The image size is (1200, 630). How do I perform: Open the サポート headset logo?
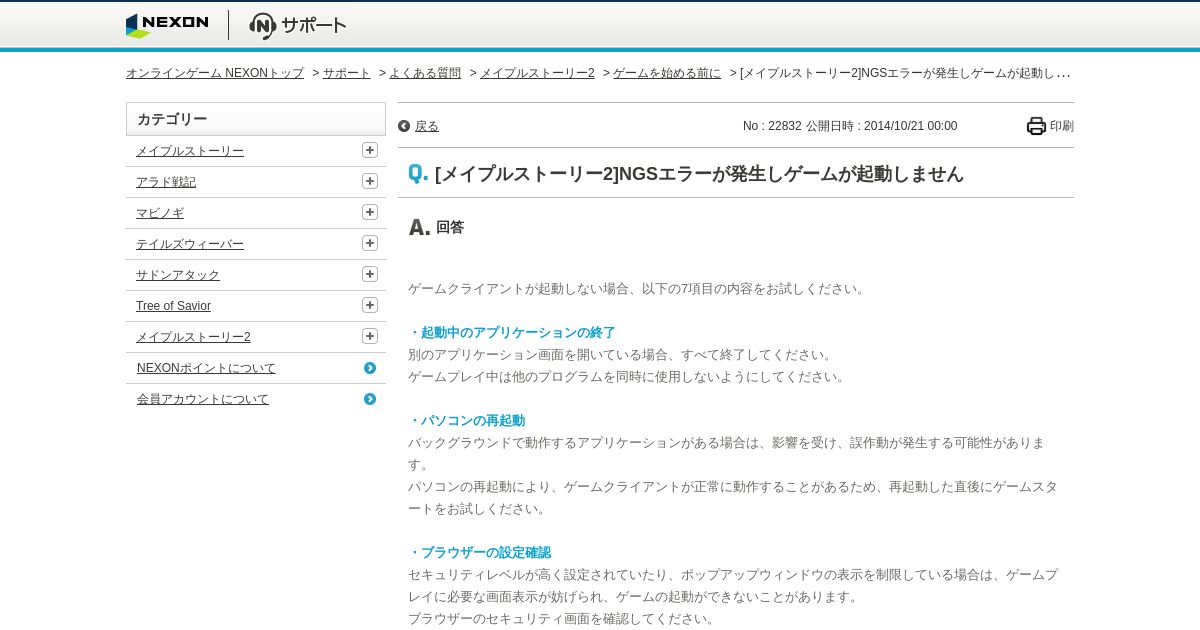click(298, 26)
